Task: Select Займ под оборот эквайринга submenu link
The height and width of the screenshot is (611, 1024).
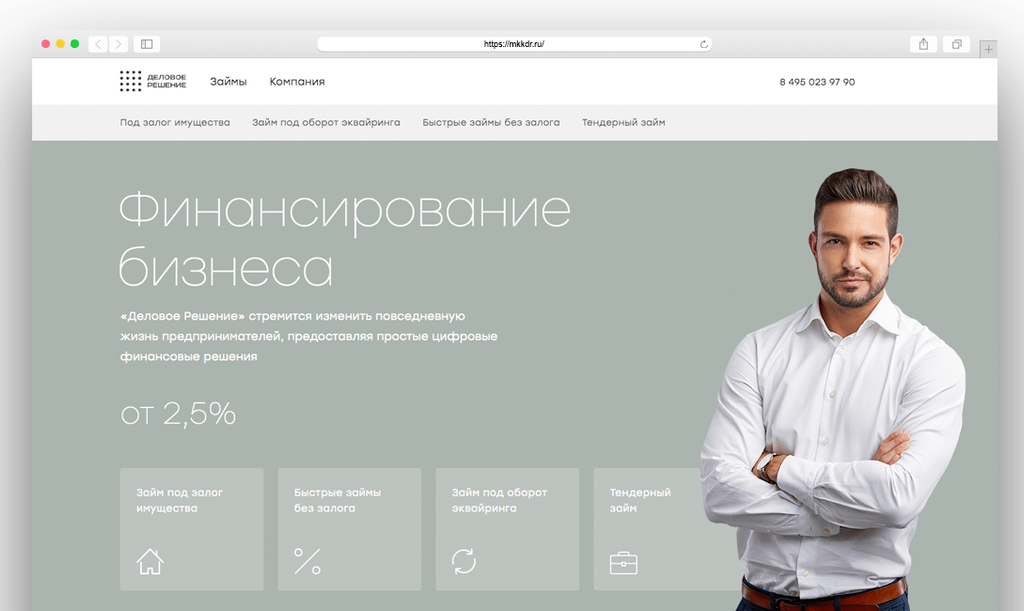Action: (x=327, y=122)
